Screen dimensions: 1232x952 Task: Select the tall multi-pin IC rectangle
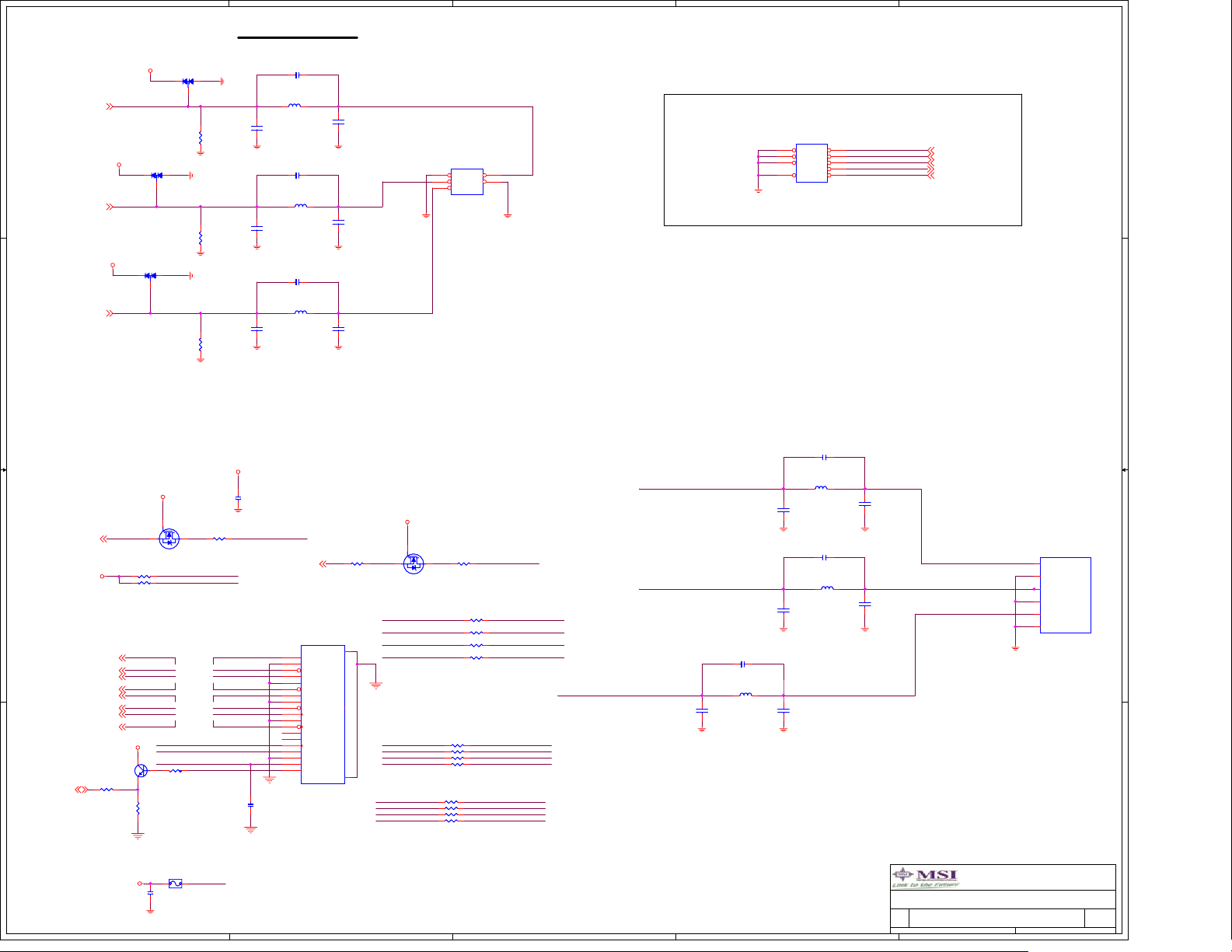(x=323, y=714)
